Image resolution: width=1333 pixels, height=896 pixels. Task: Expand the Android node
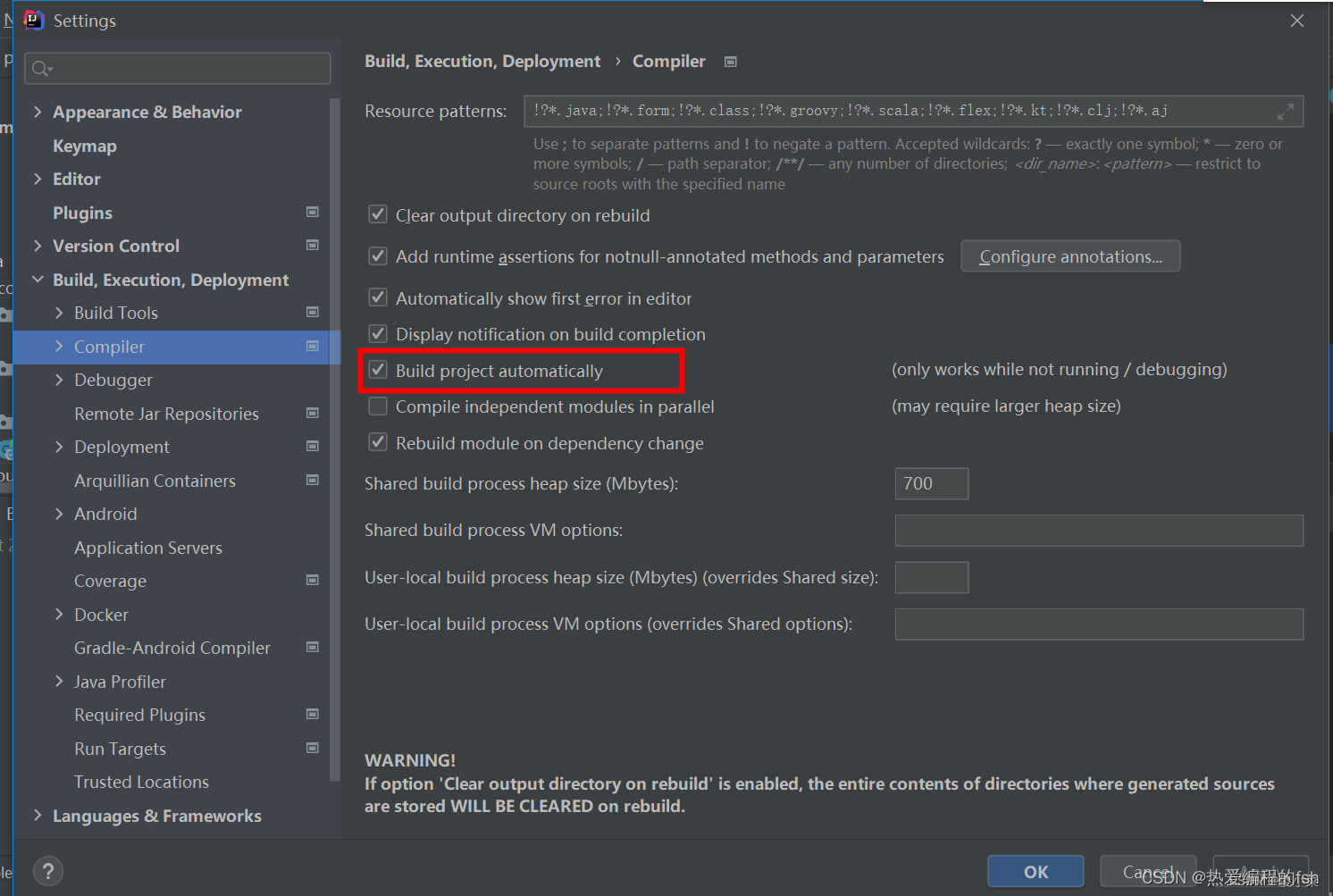click(x=59, y=514)
